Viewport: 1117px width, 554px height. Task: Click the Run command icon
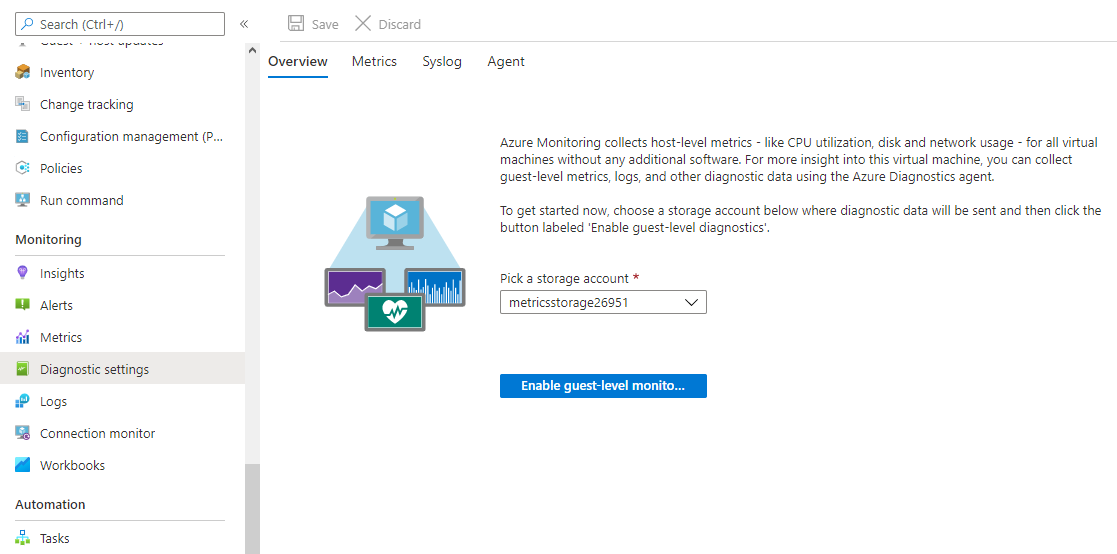pyautogui.click(x=23, y=201)
